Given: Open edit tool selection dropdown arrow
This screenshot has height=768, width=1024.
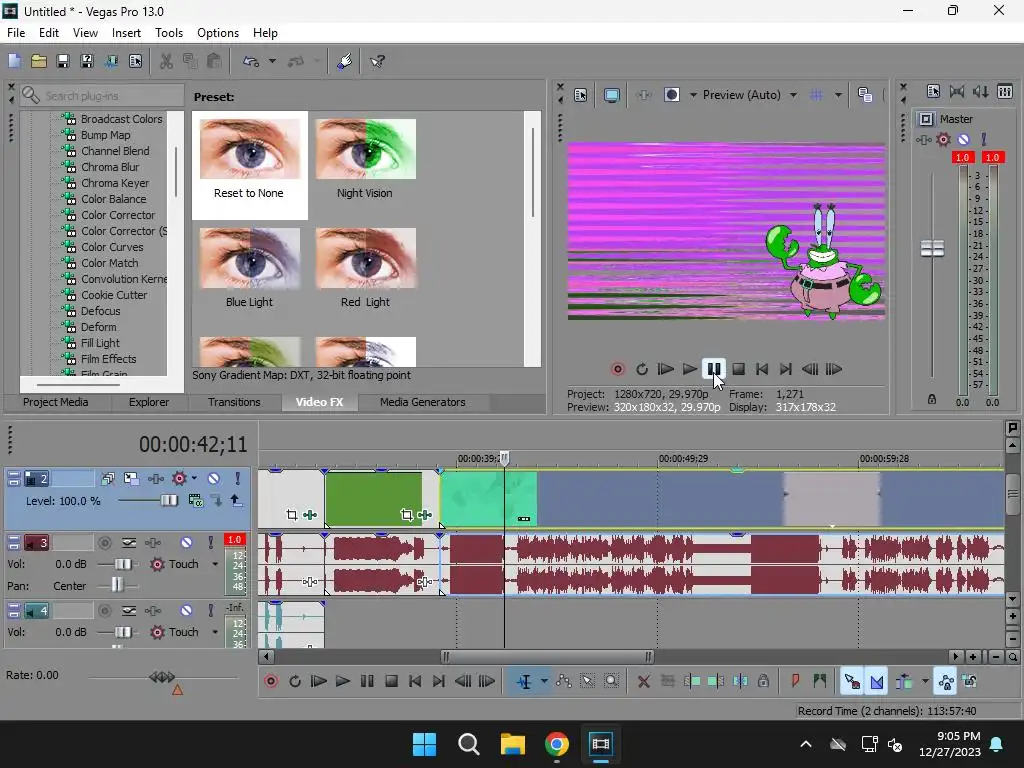Looking at the screenshot, I should [x=544, y=681].
